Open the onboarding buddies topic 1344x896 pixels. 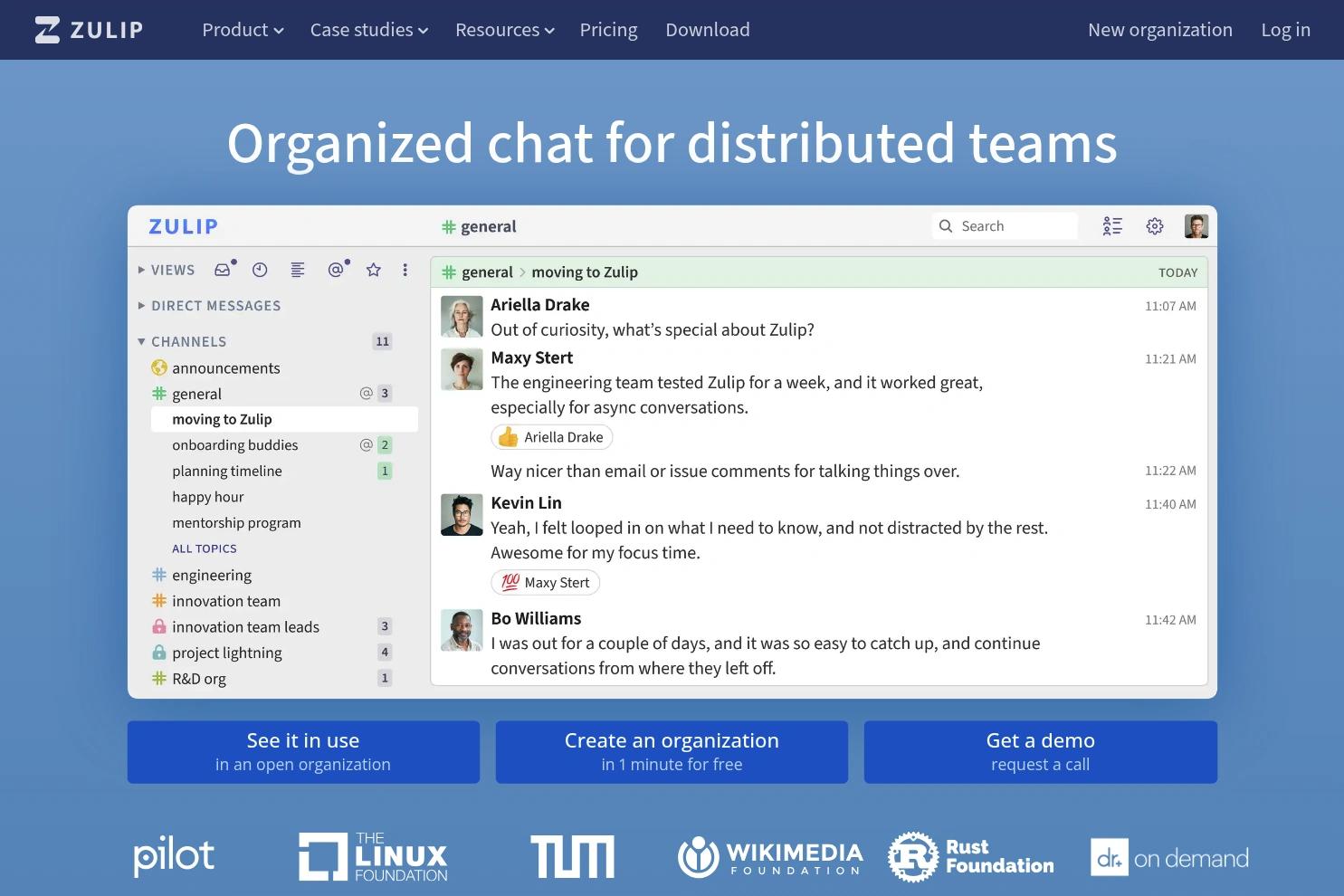[235, 445]
